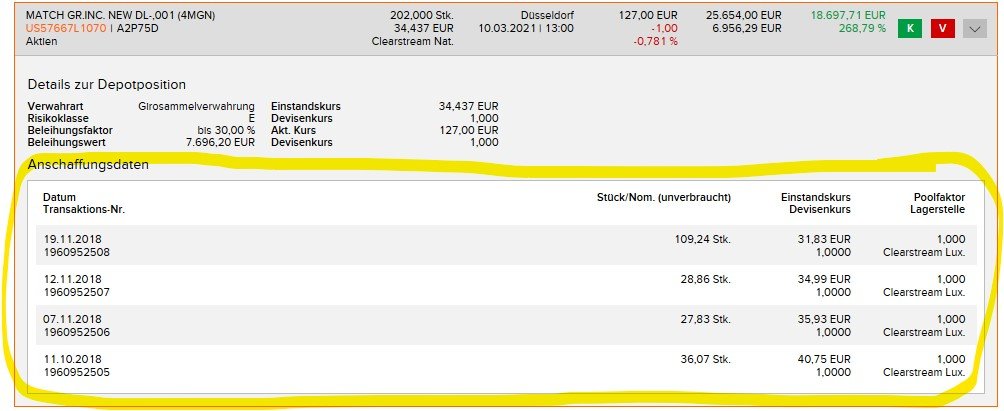Select transaction number 1960952505
Image resolution: width=1004 pixels, height=411 pixels.
tap(77, 373)
